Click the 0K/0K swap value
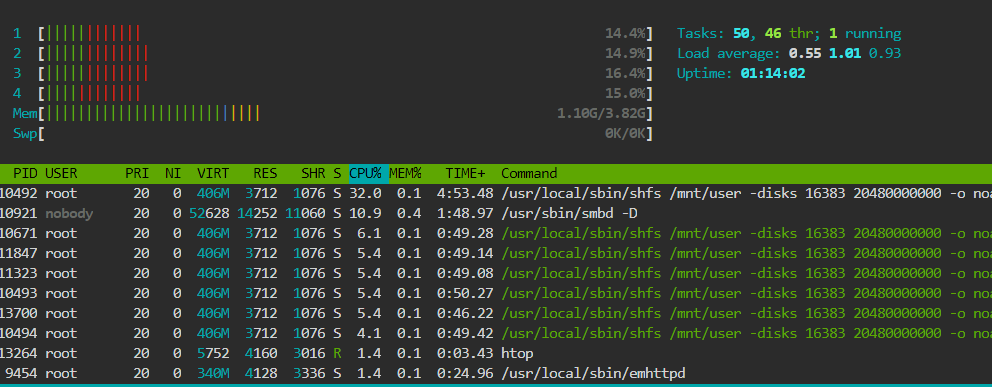The image size is (992, 387). (x=625, y=133)
